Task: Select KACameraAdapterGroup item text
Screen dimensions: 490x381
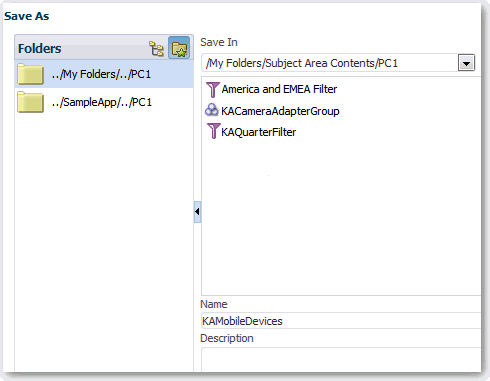Action: pos(280,111)
